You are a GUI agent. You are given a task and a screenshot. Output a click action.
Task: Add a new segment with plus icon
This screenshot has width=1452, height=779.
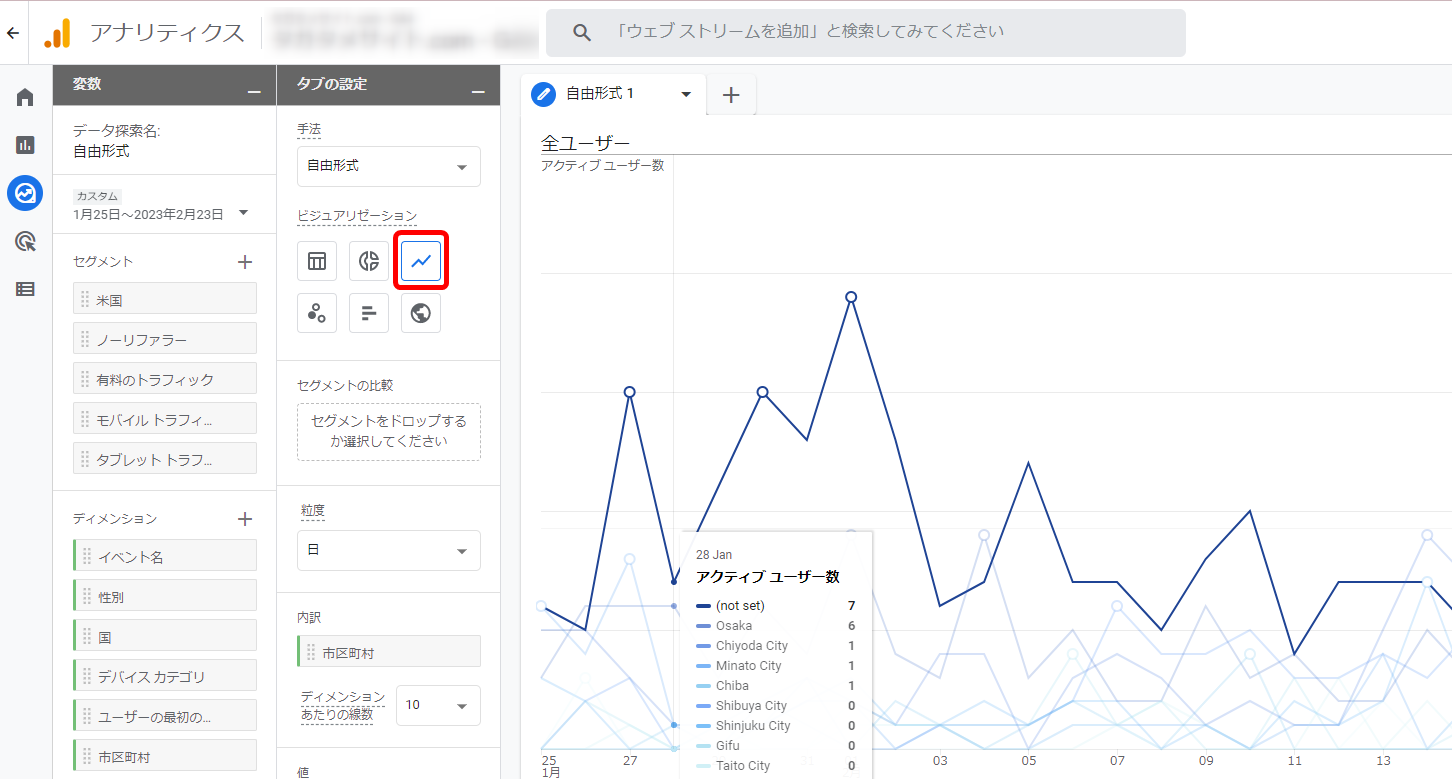click(245, 262)
